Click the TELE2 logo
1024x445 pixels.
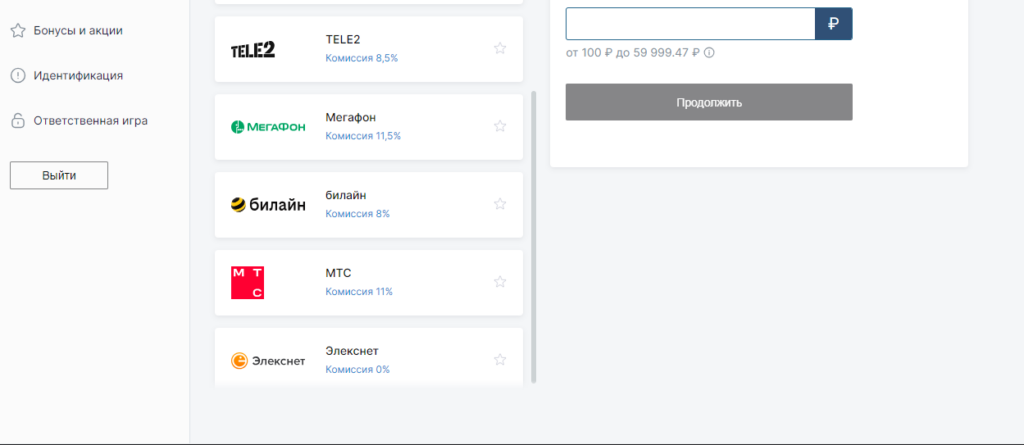click(253, 50)
